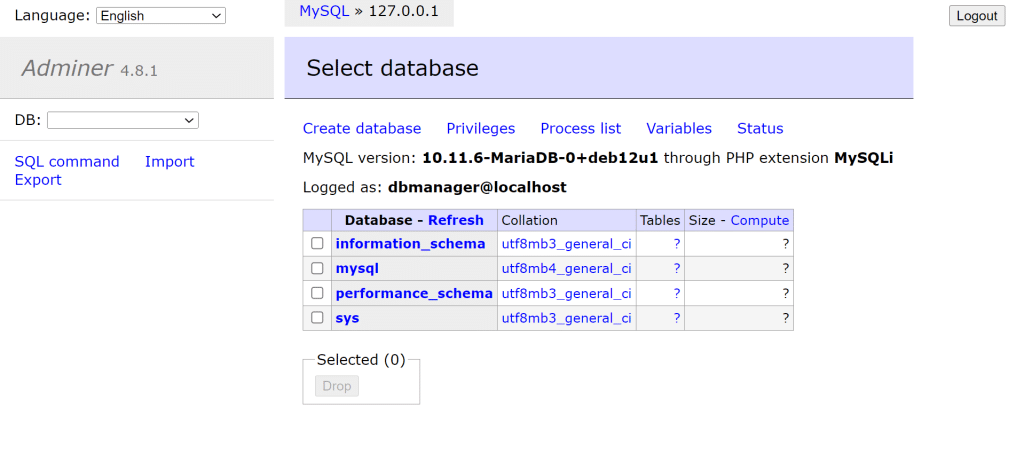Open the performance_schema database

(414, 294)
